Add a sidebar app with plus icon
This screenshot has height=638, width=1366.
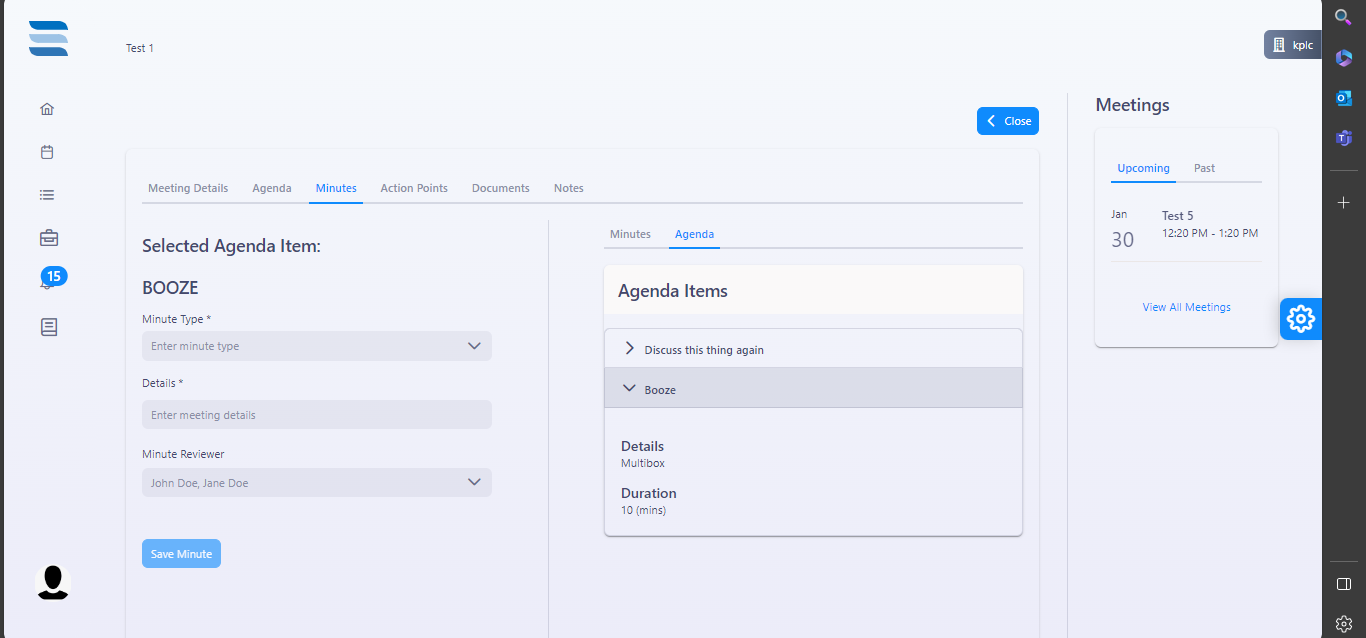click(x=1344, y=202)
